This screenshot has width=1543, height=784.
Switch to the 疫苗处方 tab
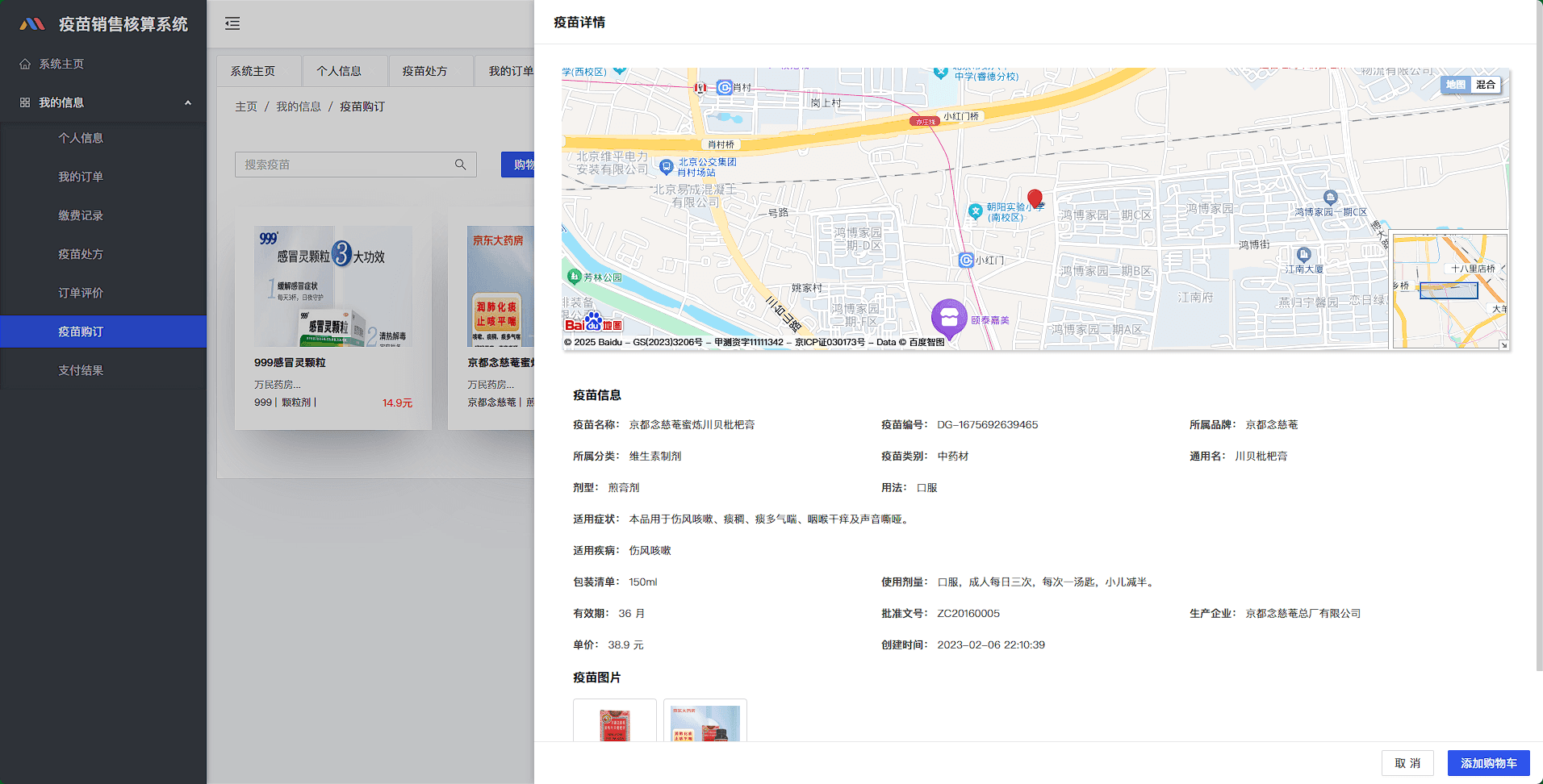pyautogui.click(x=430, y=71)
